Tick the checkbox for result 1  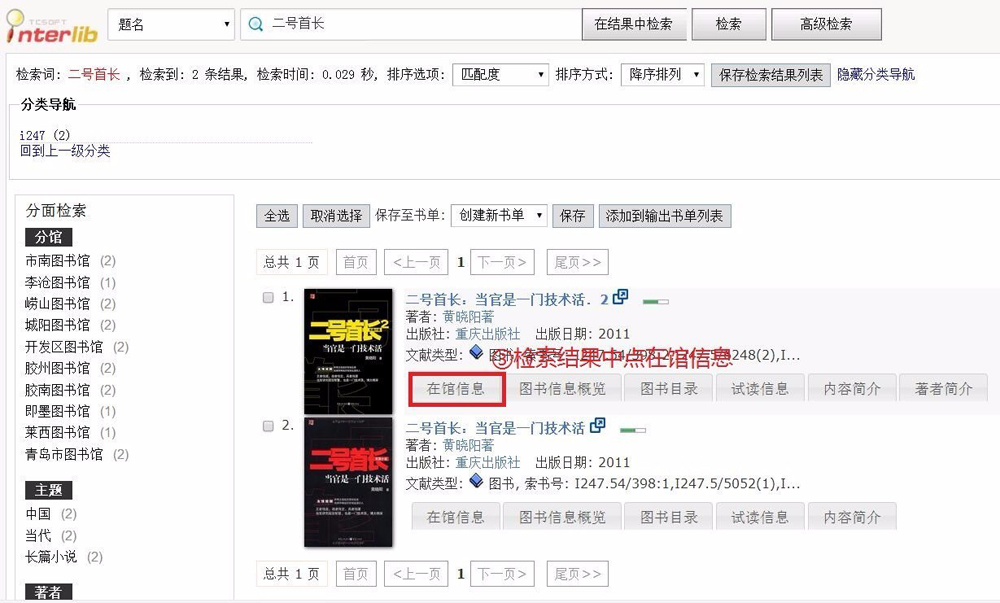[268, 298]
